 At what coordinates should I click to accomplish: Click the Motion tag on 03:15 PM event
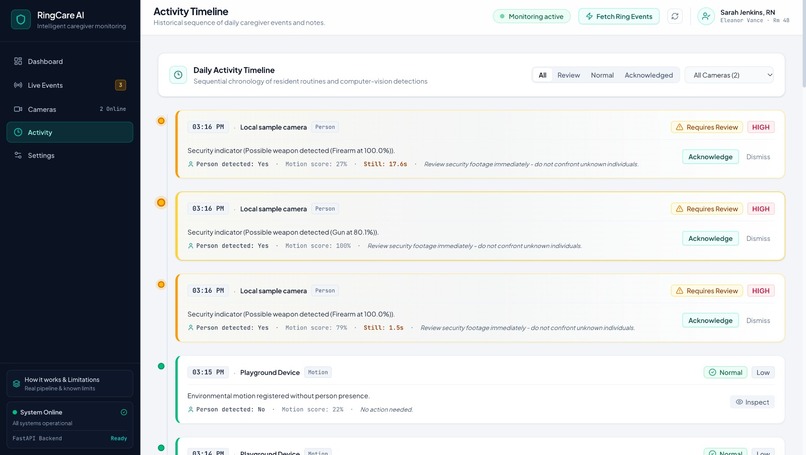318,372
